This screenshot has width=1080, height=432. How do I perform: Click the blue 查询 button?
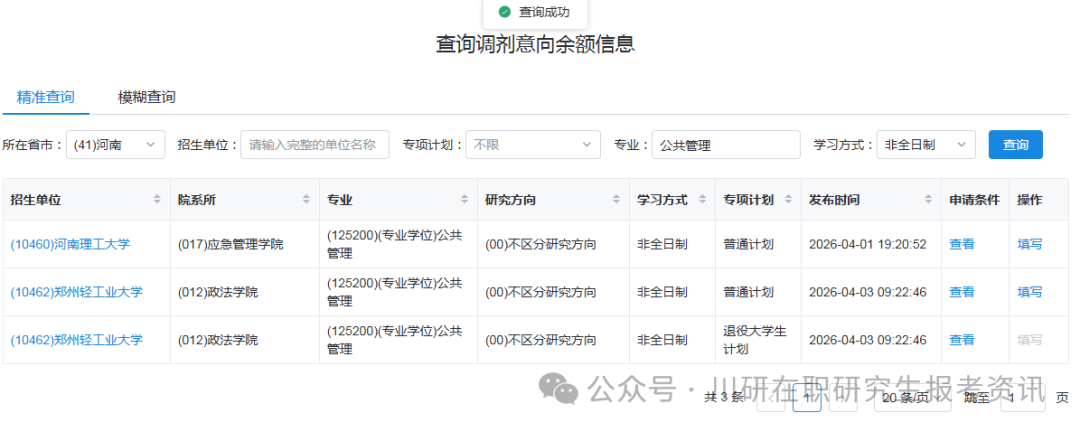[x=1015, y=145]
